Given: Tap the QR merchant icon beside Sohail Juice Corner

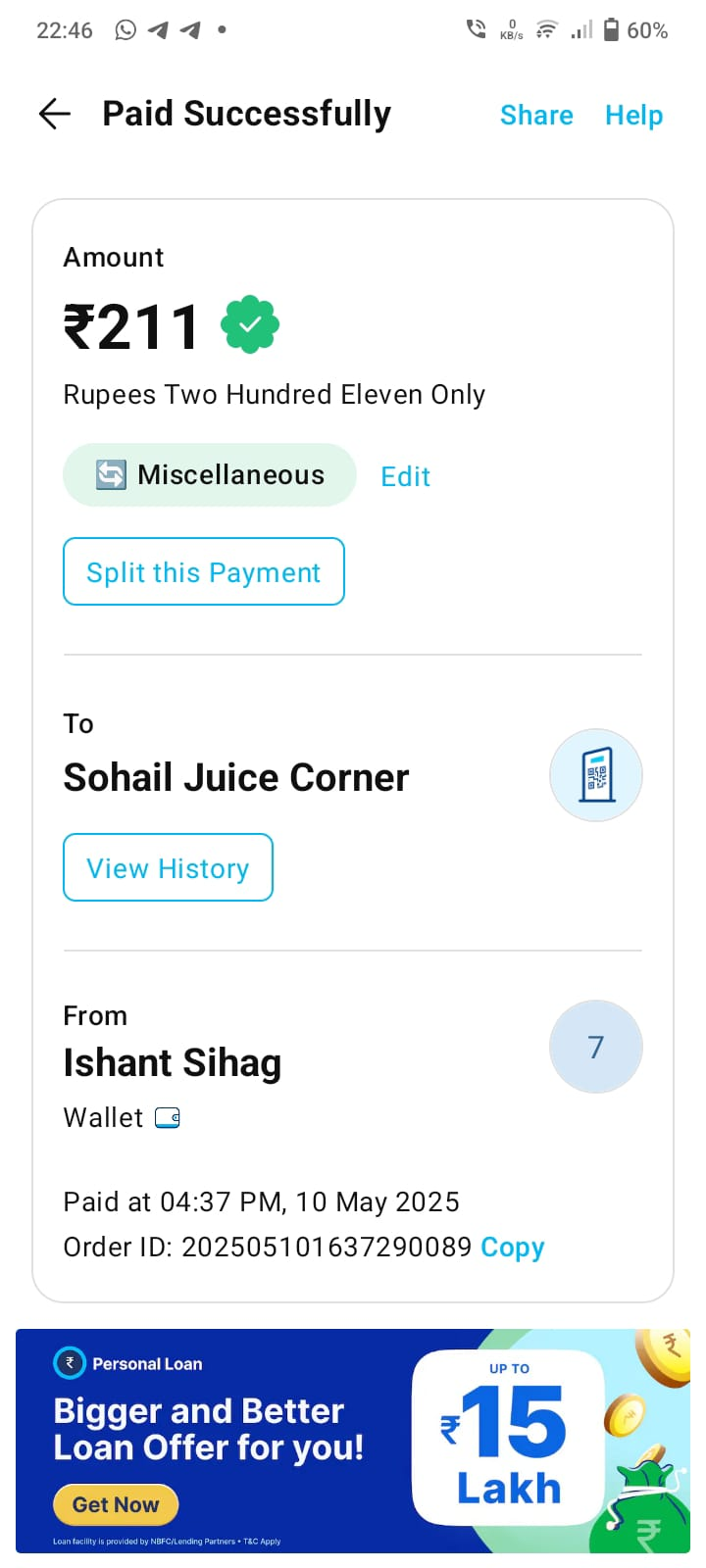Looking at the screenshot, I should pyautogui.click(x=596, y=775).
